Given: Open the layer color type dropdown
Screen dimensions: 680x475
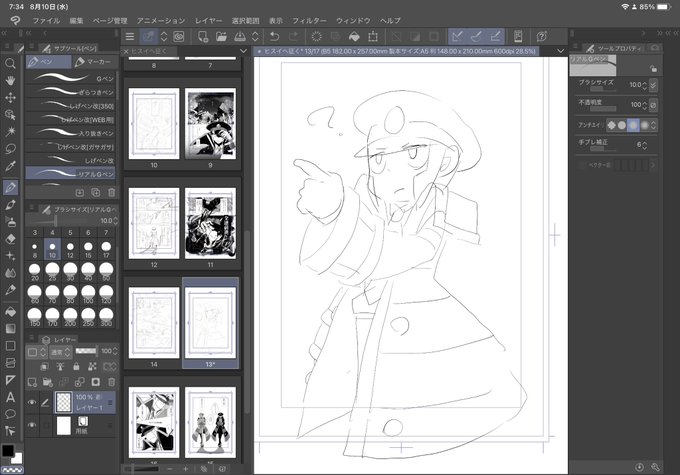Looking at the screenshot, I should [x=37, y=352].
